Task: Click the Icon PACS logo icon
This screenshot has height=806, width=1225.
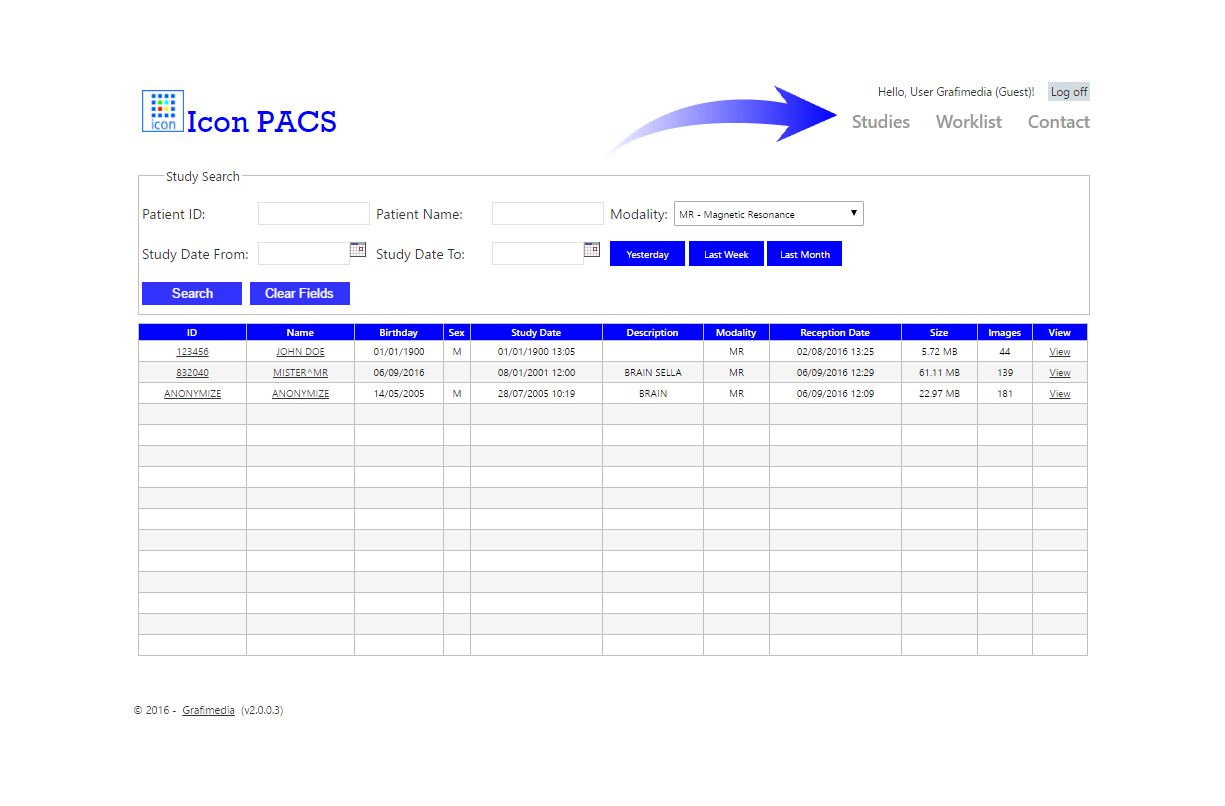Action: point(162,111)
